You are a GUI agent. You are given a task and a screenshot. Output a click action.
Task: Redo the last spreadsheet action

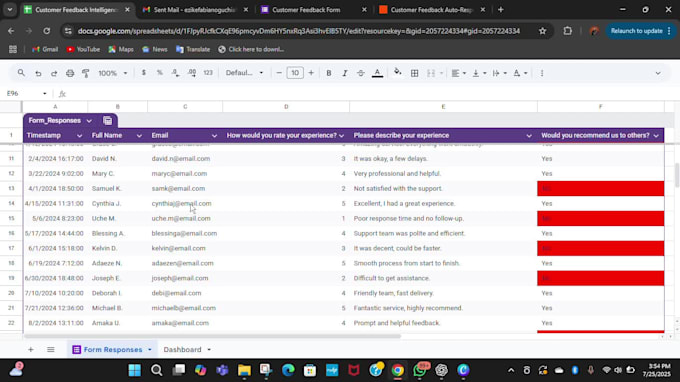pyautogui.click(x=54, y=73)
